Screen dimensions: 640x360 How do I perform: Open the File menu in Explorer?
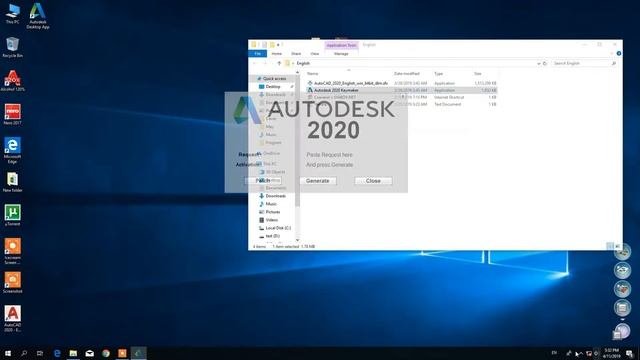click(x=258, y=53)
